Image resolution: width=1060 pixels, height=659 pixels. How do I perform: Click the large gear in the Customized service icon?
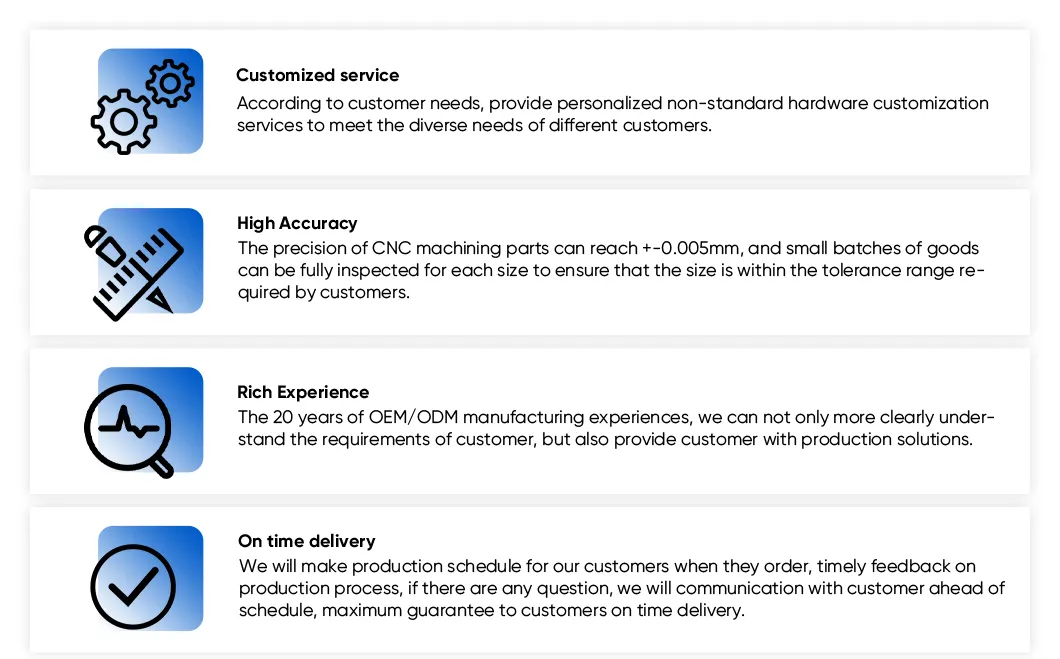click(x=124, y=122)
